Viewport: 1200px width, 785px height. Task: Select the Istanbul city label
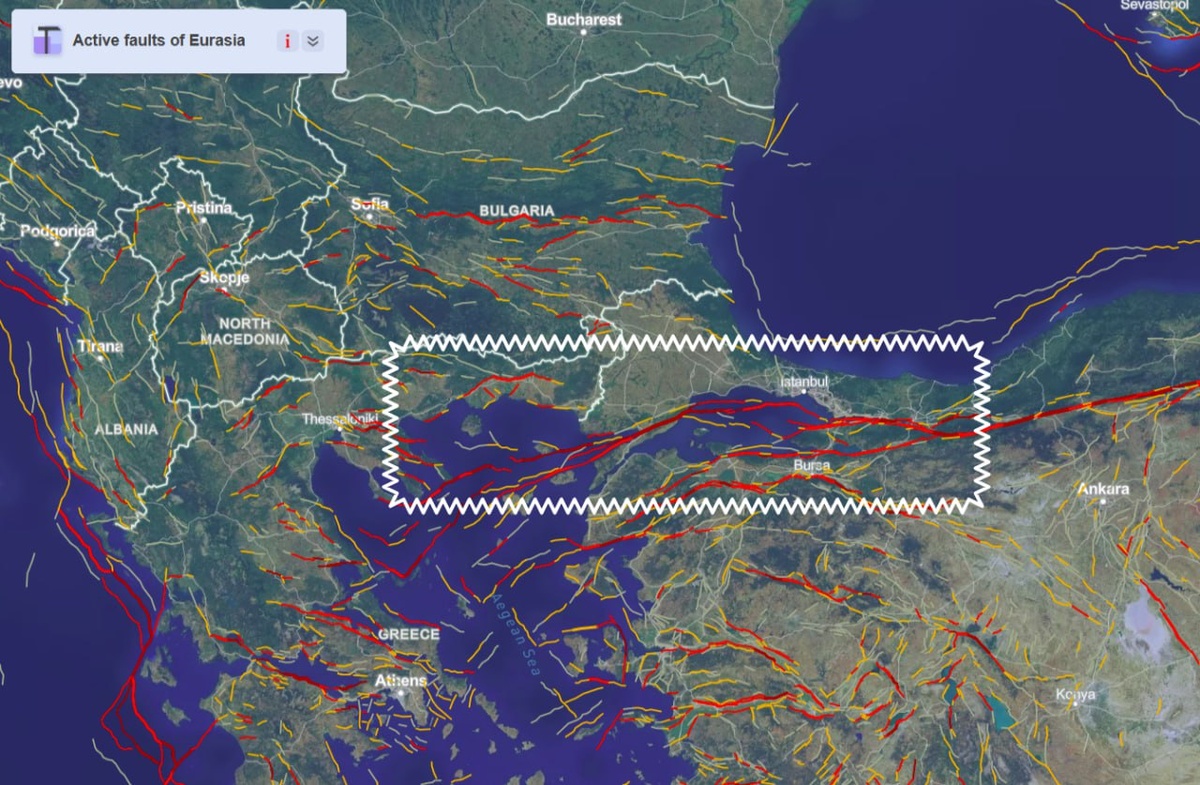coord(804,382)
